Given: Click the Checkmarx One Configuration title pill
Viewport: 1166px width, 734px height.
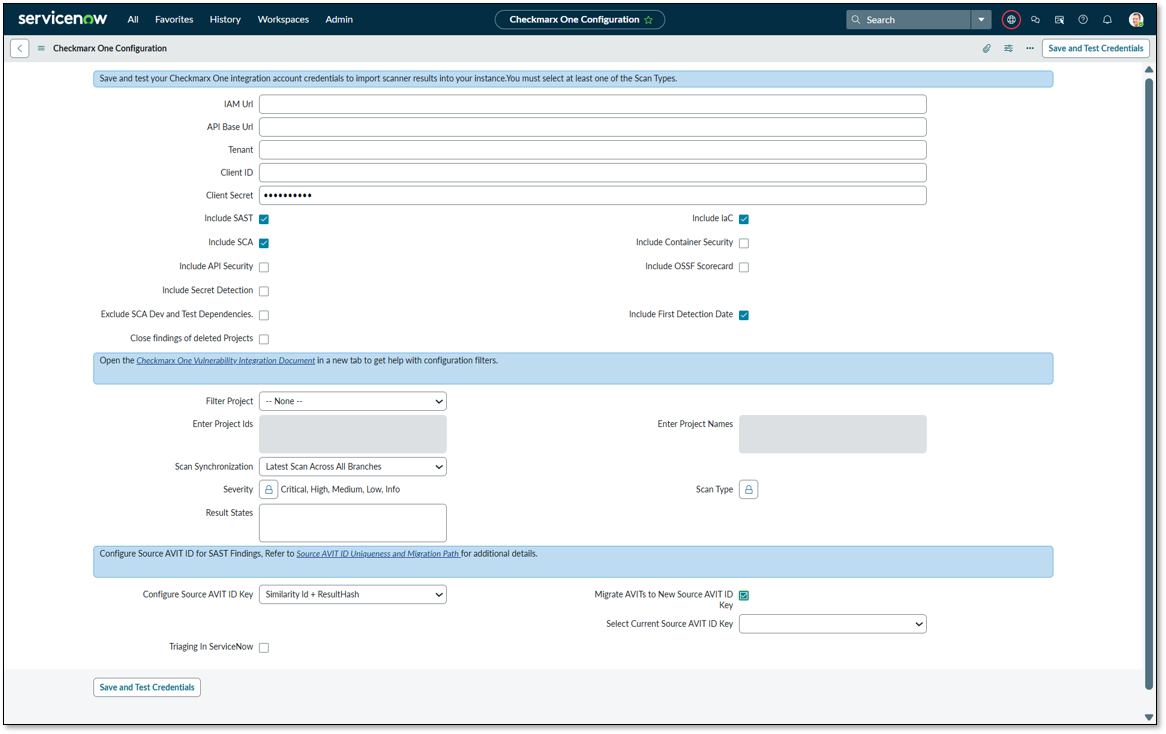Looking at the screenshot, I should 580,20.
